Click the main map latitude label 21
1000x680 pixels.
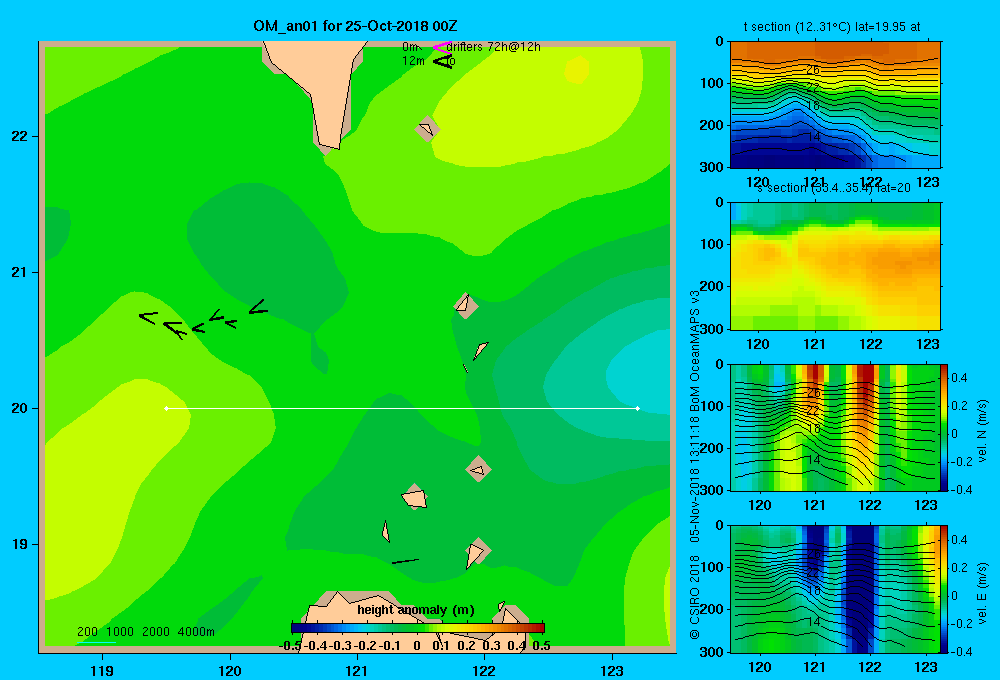point(20,272)
